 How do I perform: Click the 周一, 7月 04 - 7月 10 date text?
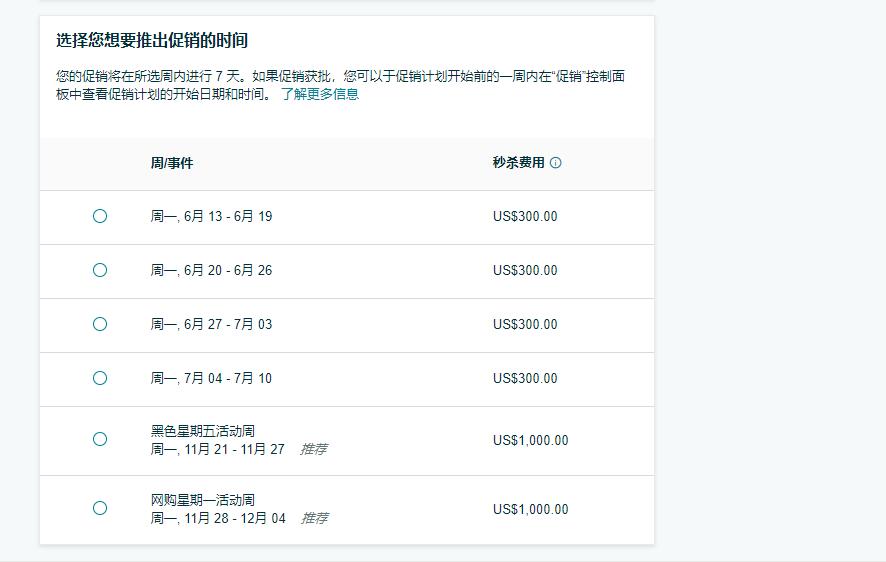tap(211, 378)
